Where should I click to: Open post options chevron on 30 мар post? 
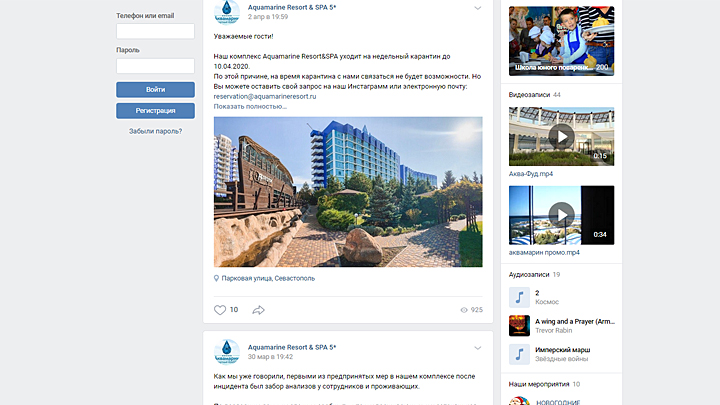pos(478,348)
